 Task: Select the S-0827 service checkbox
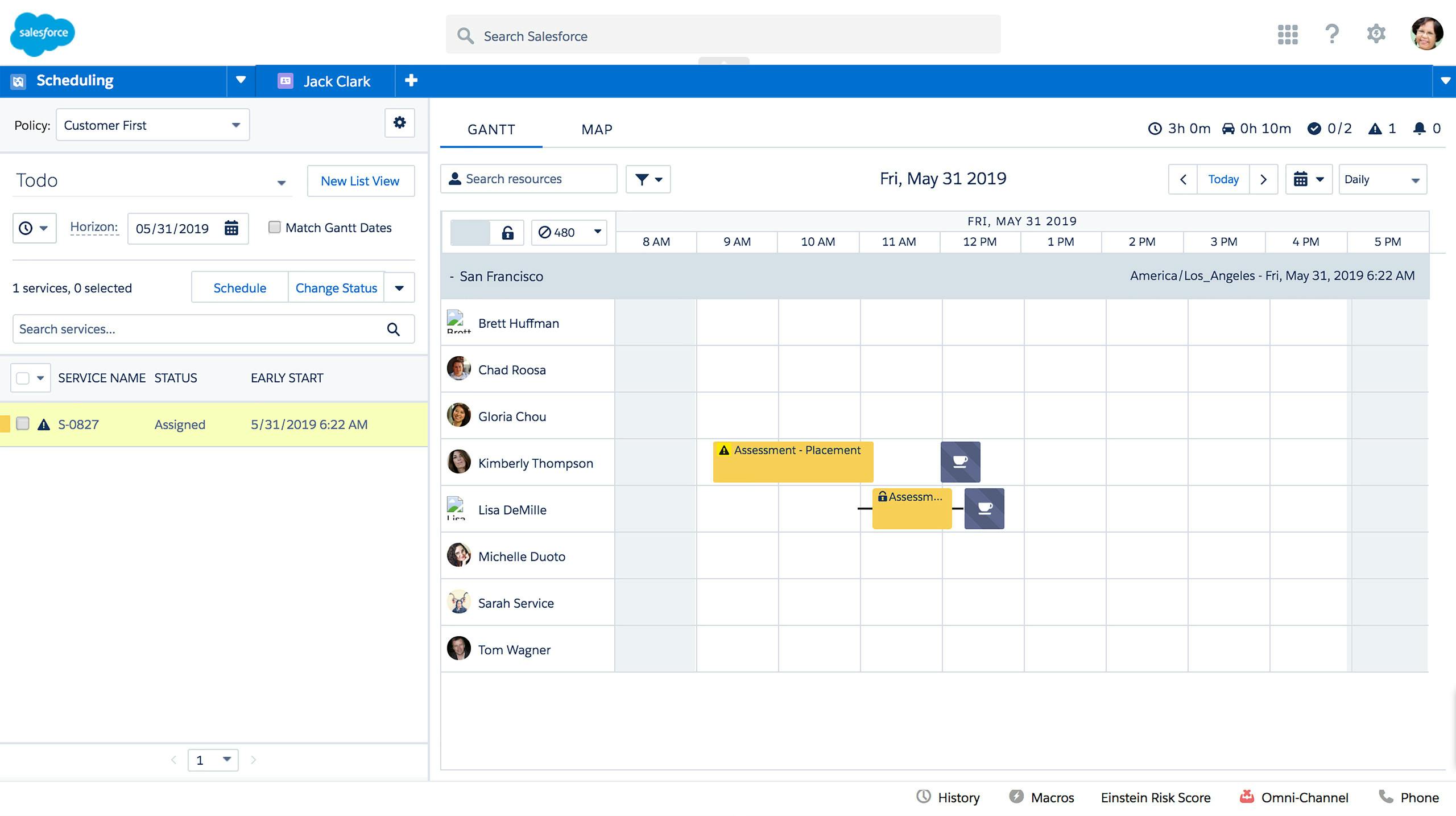point(23,424)
